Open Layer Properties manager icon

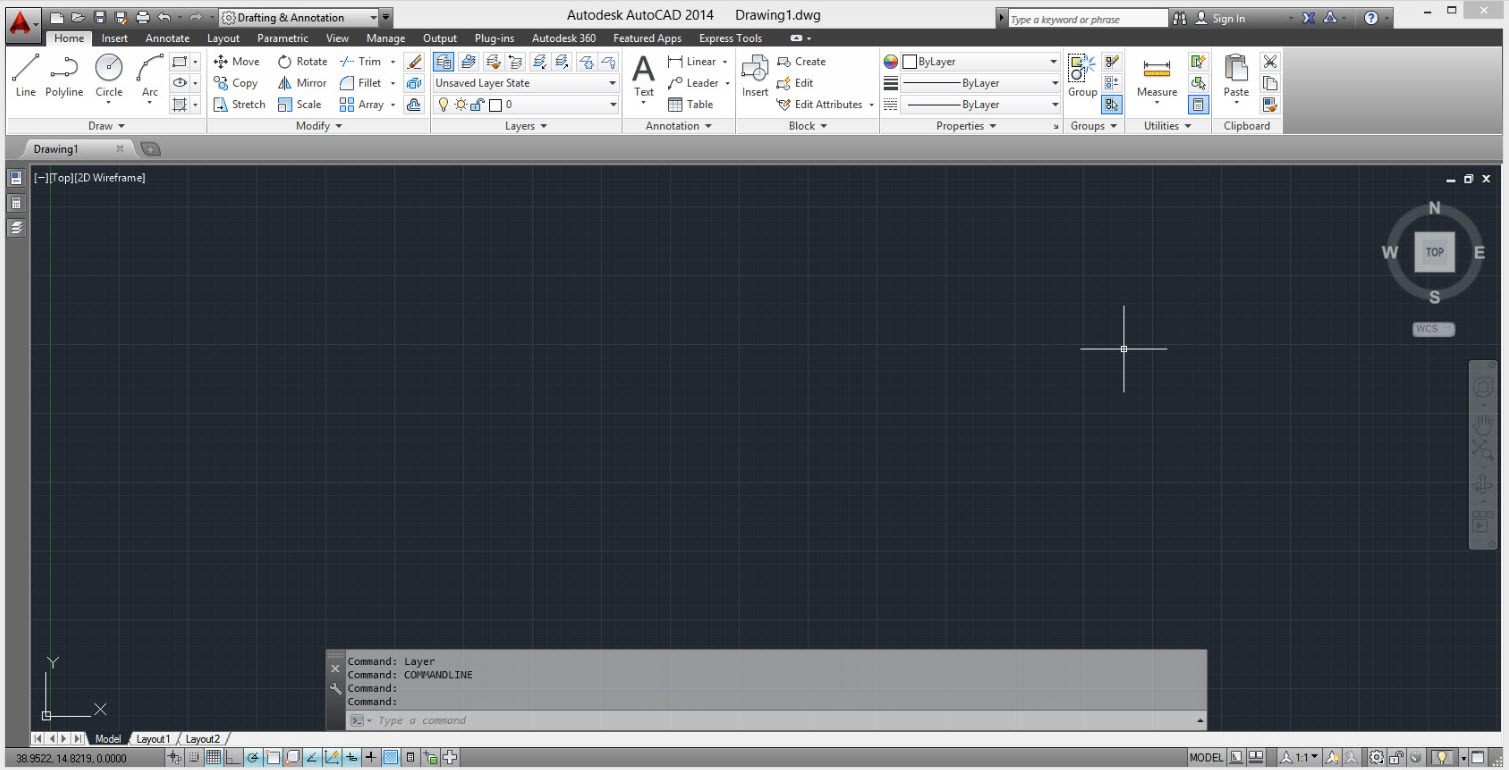pos(443,61)
